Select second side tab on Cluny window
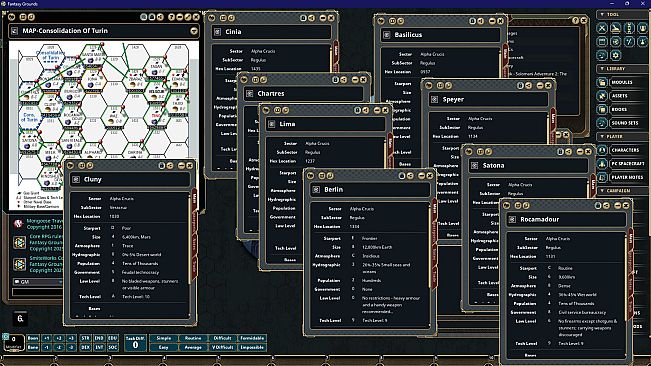 (x=194, y=222)
